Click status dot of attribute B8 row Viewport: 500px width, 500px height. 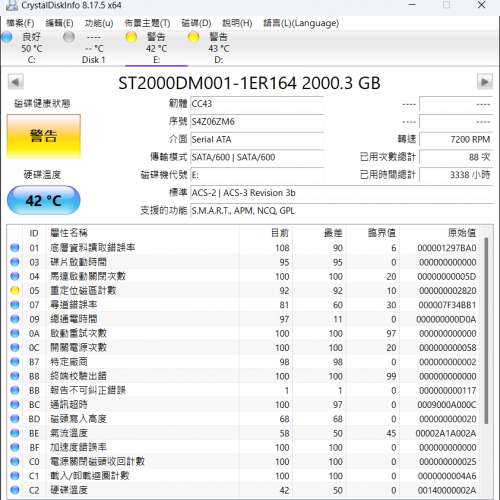click(15, 376)
